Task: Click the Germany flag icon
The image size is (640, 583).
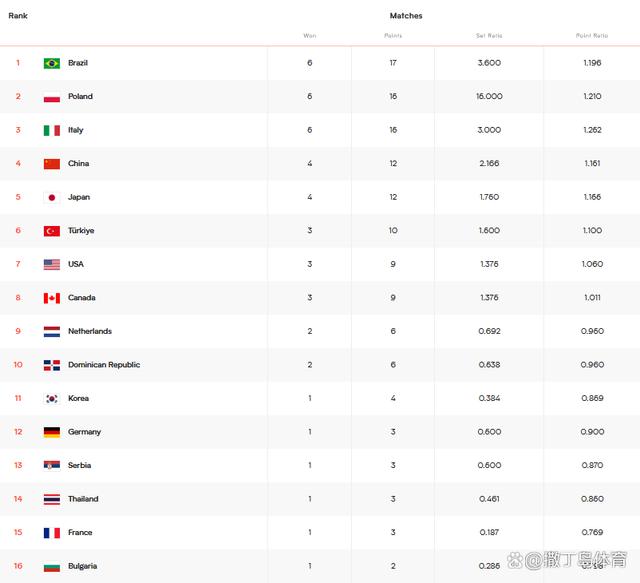Action: pyautogui.click(x=52, y=432)
